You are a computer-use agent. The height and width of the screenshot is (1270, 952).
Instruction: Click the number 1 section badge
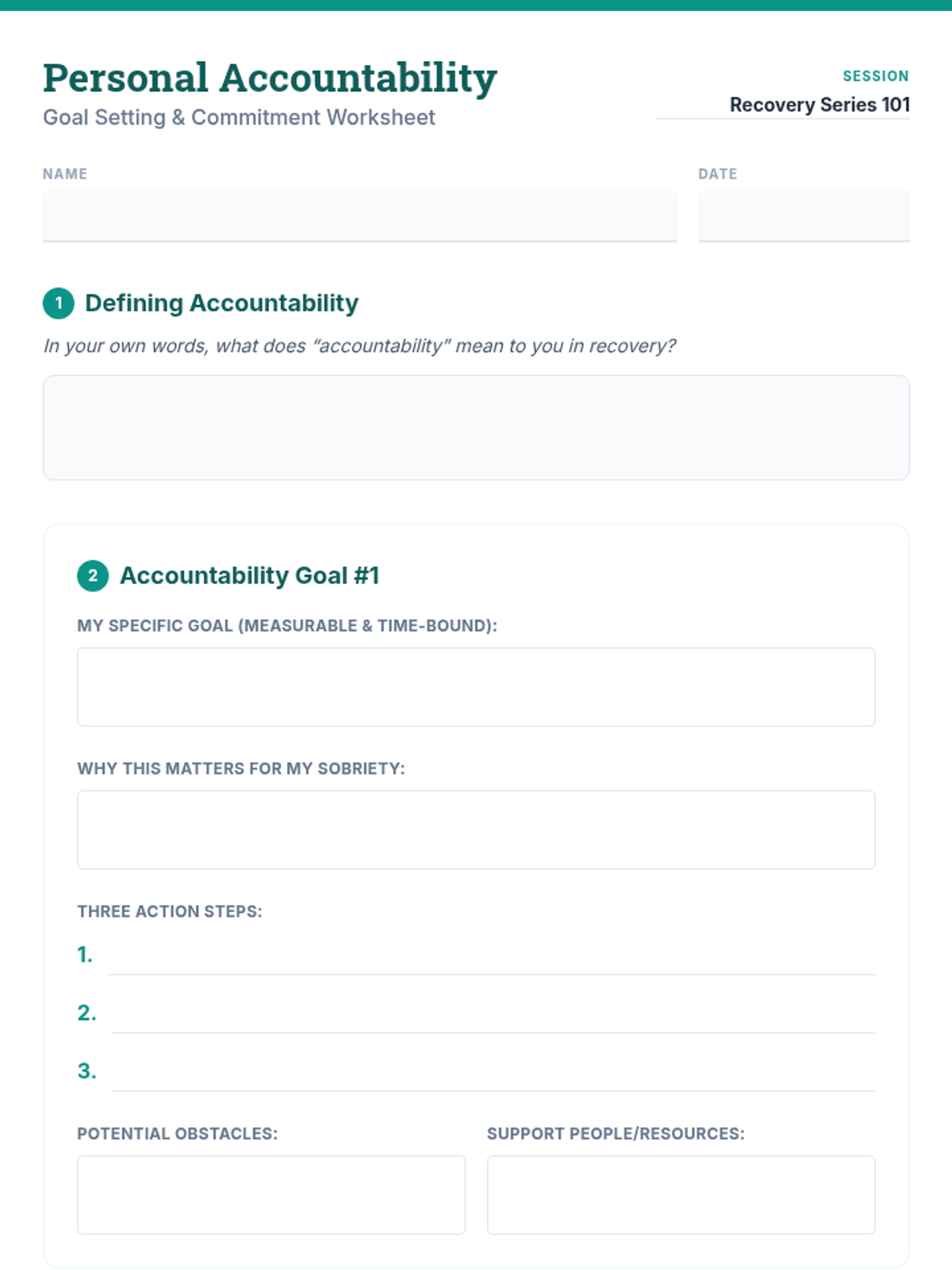[59, 303]
